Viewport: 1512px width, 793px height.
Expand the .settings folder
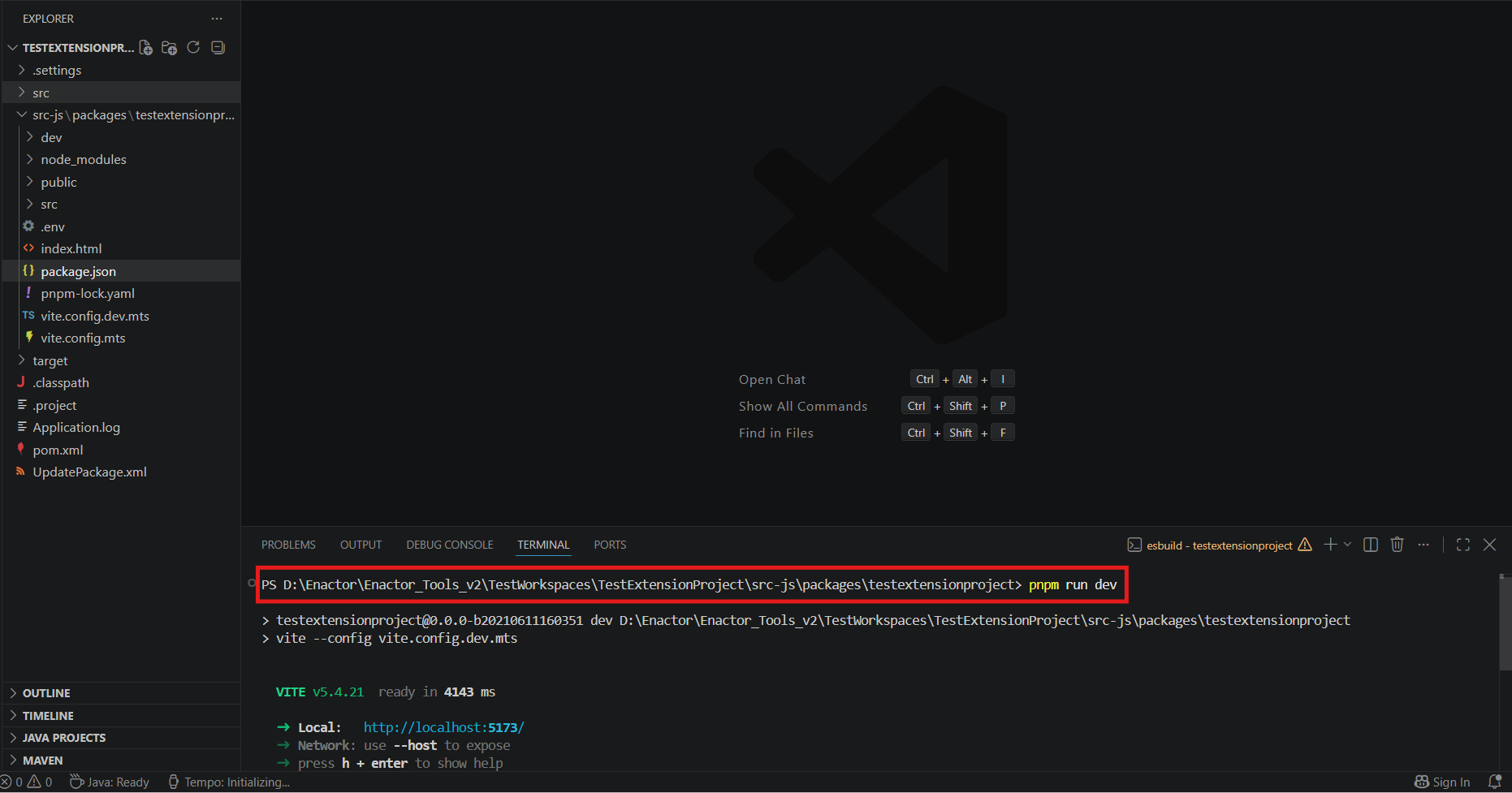[x=122, y=70]
